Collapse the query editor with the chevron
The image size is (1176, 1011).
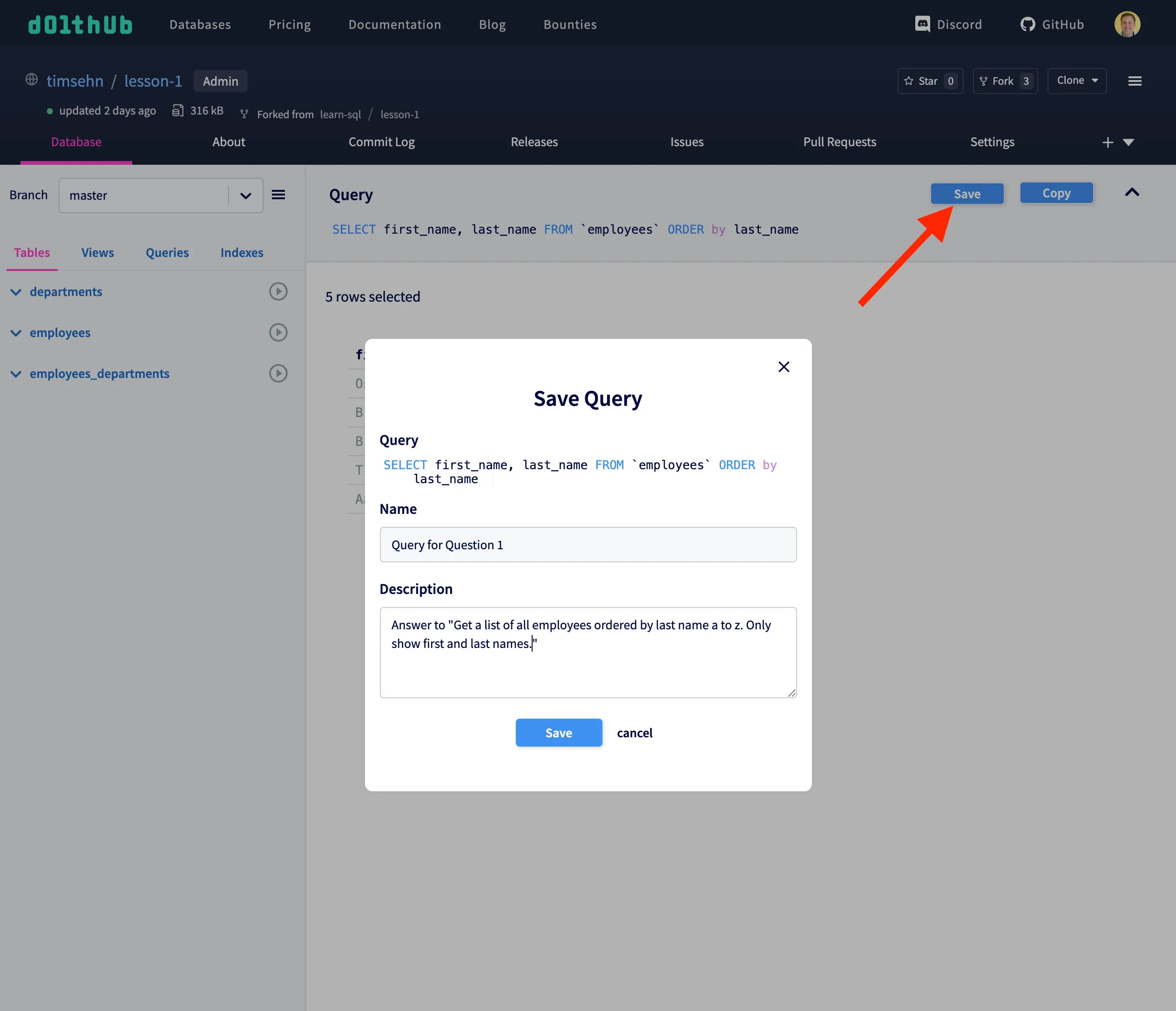(1132, 193)
